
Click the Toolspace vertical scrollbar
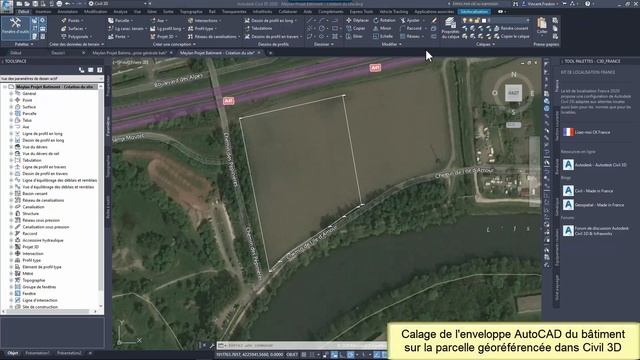[x=101, y=195]
